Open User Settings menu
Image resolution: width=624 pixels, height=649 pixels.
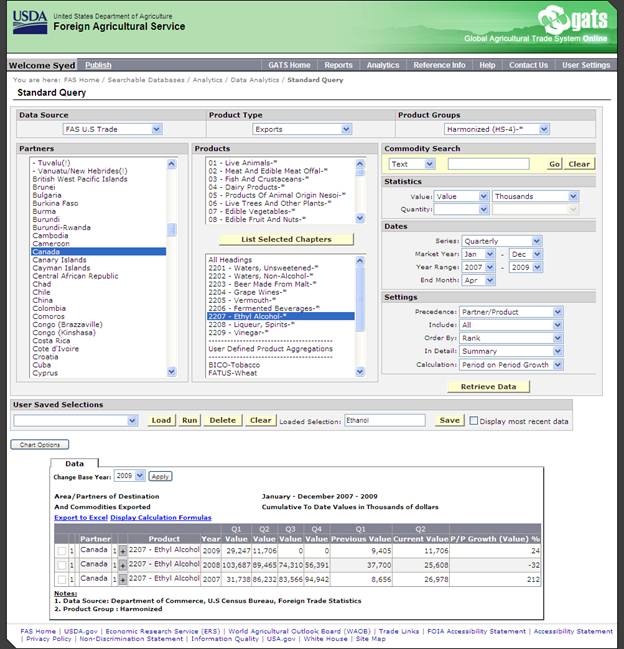[586, 65]
